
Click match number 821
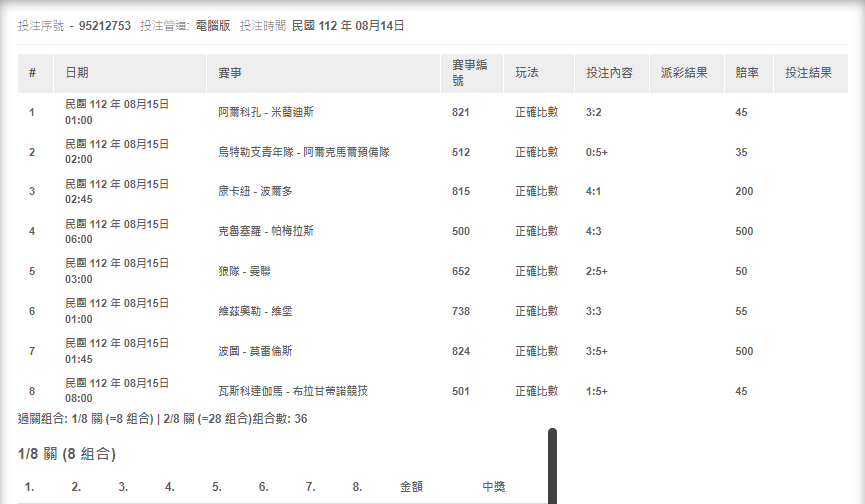click(461, 112)
